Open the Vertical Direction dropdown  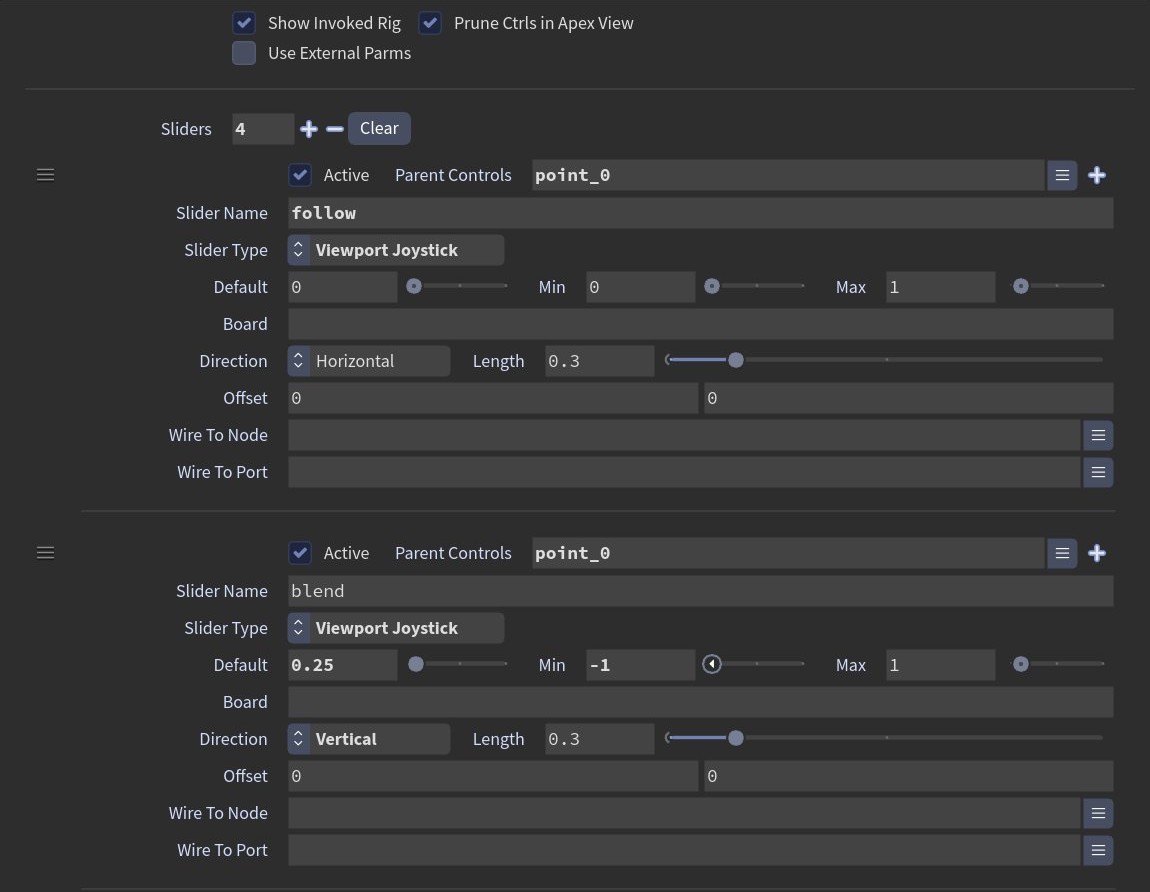coord(369,739)
